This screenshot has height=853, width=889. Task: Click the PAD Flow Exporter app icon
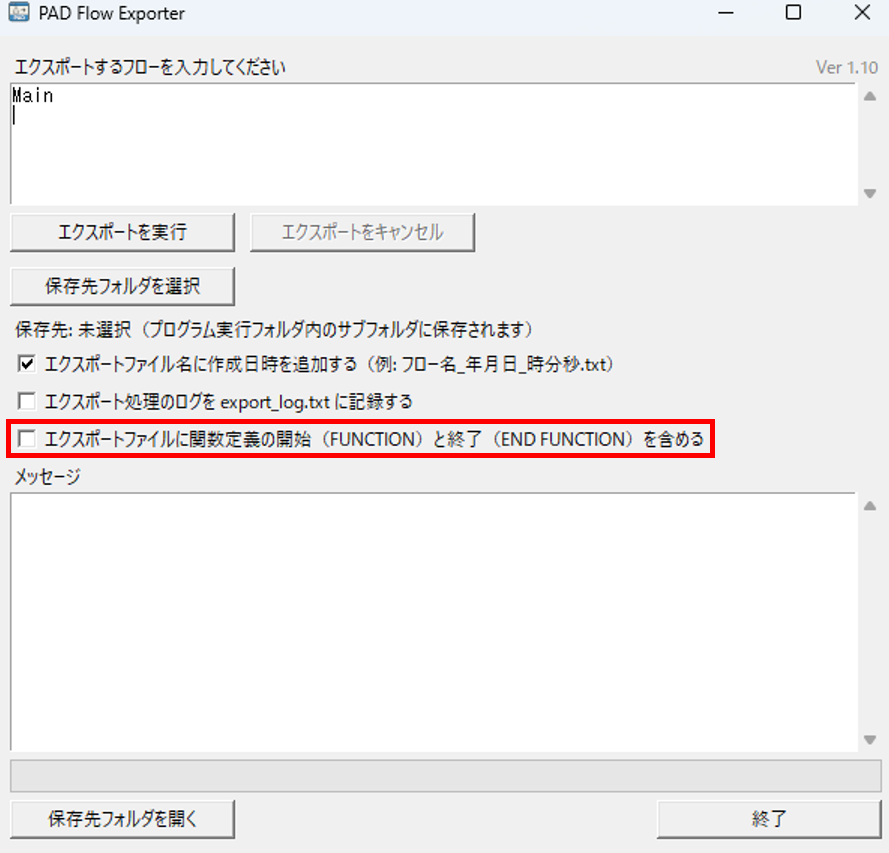pos(19,13)
